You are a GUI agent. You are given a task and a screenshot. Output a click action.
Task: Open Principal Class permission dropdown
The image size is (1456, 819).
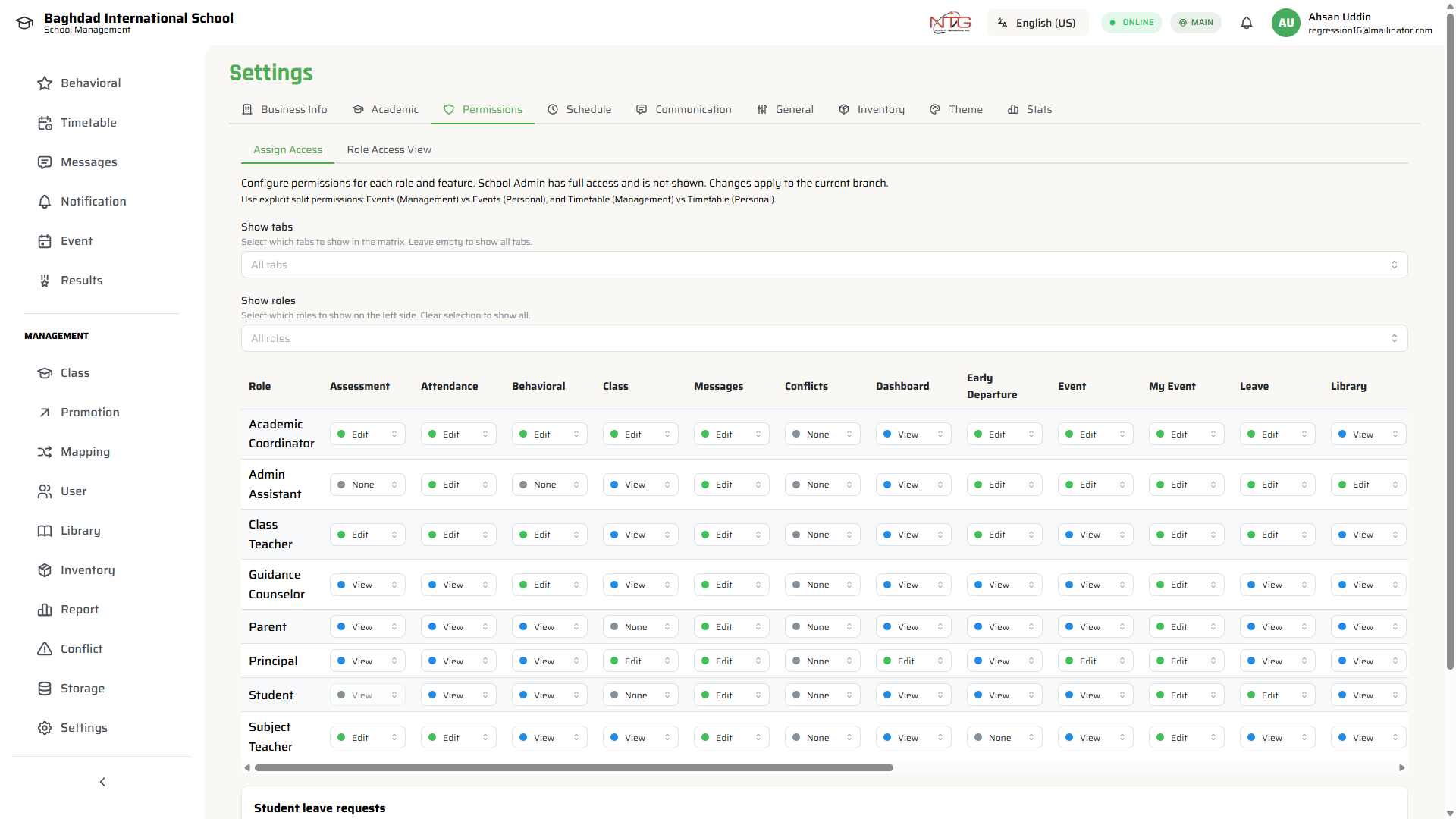tap(641, 661)
